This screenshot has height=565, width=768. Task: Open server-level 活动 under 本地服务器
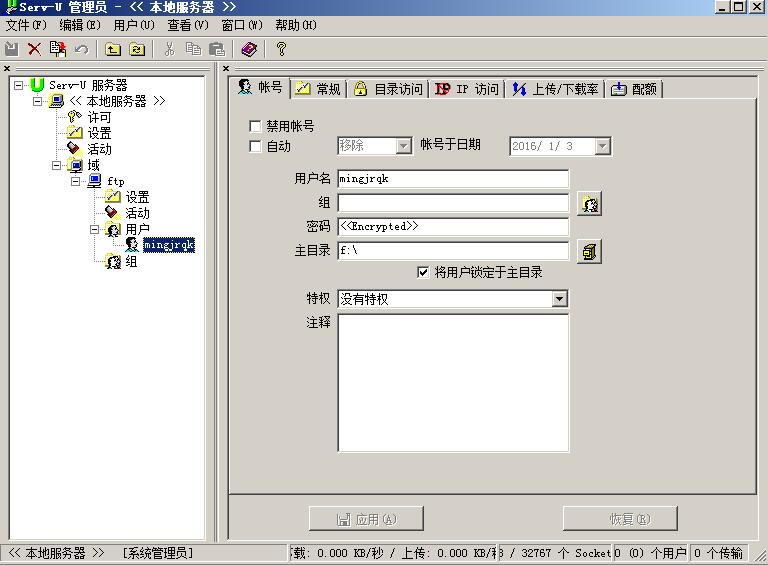pos(99,149)
